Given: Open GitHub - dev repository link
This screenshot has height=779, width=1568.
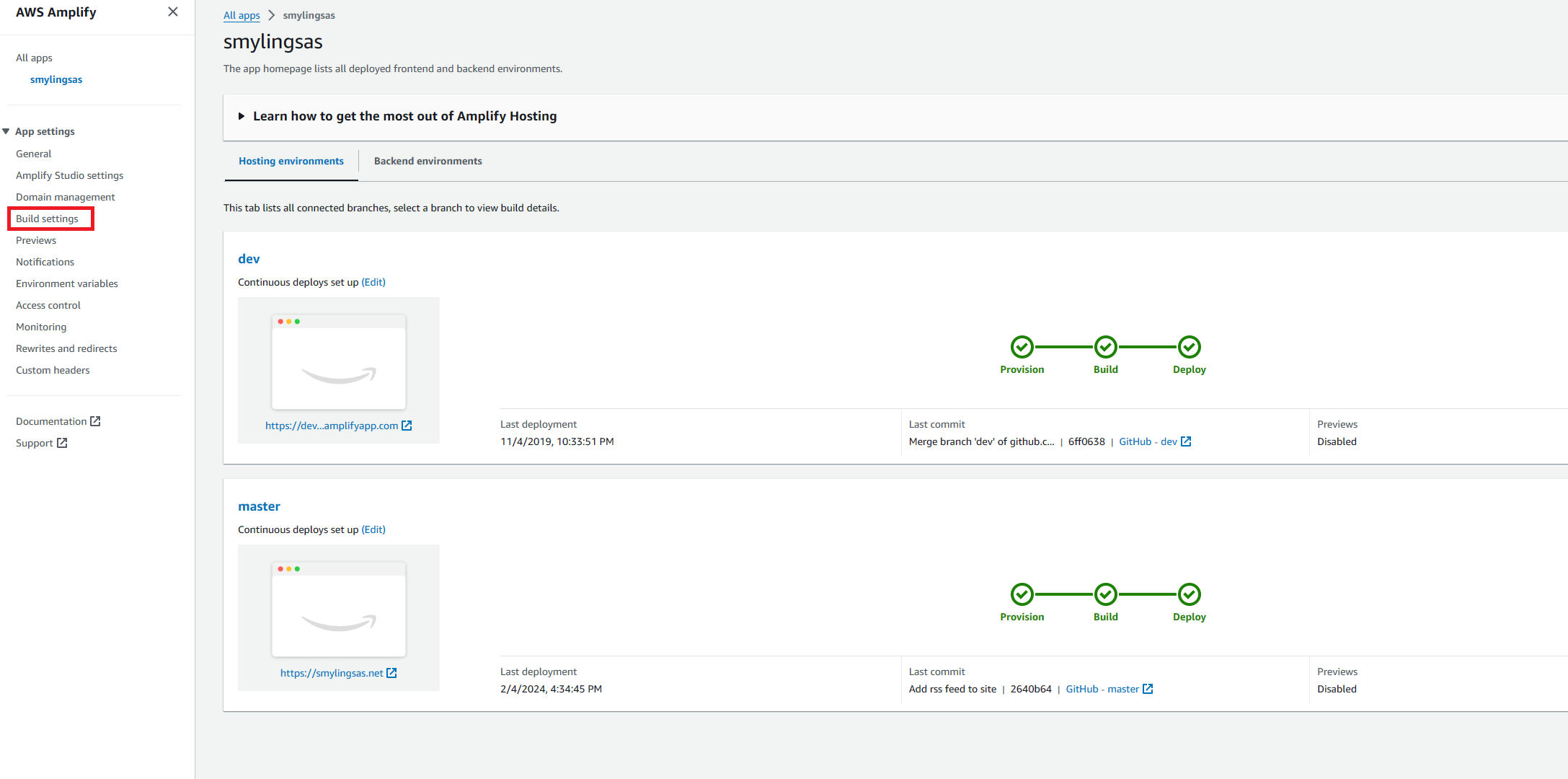Looking at the screenshot, I should click(1148, 441).
